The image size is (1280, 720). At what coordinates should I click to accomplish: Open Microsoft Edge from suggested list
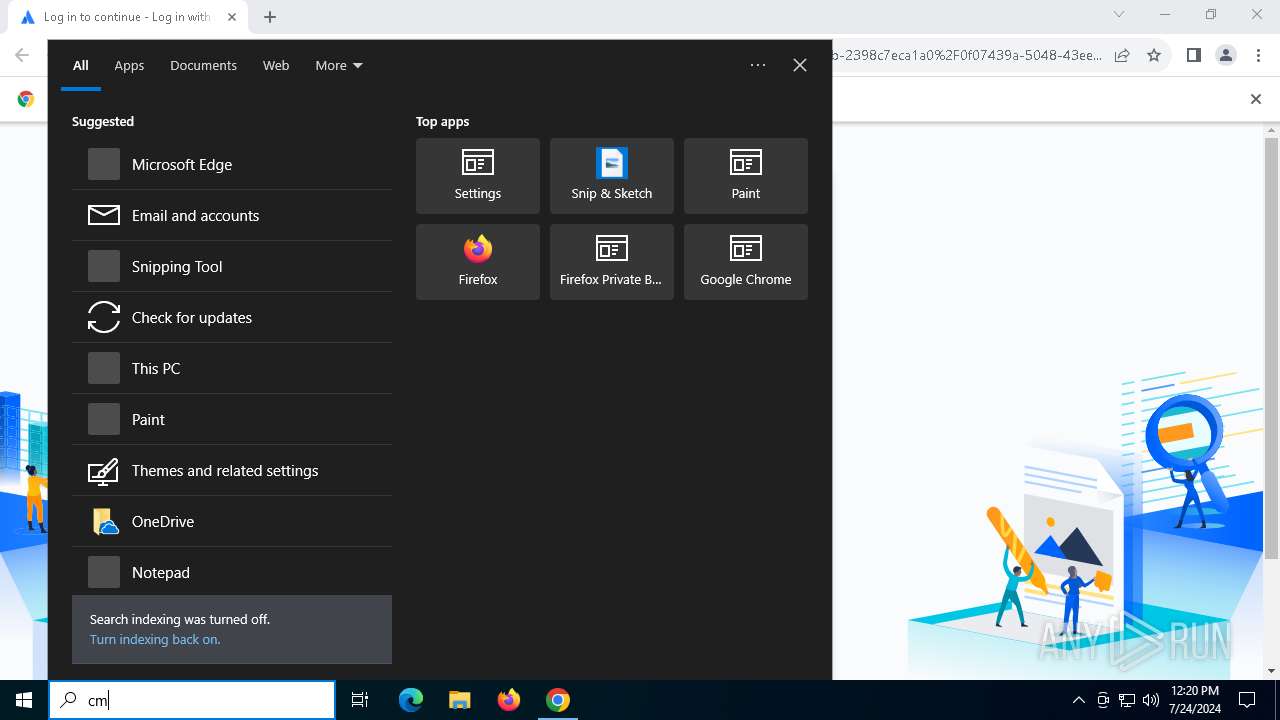click(x=232, y=164)
